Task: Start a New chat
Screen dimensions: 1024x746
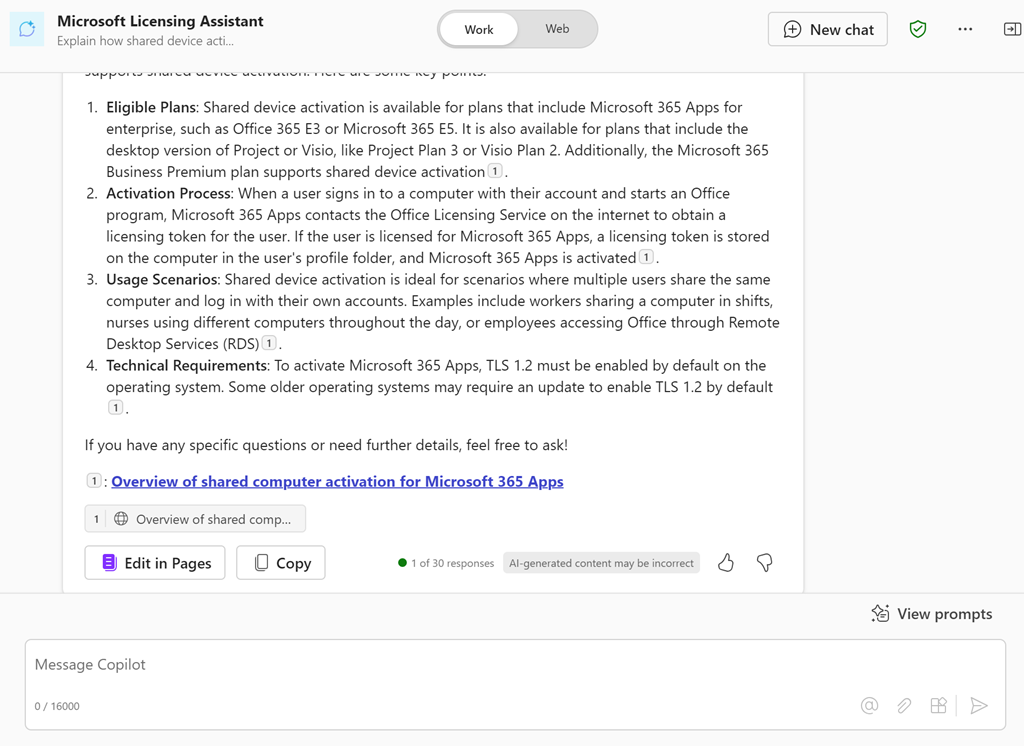Action: coord(827,29)
